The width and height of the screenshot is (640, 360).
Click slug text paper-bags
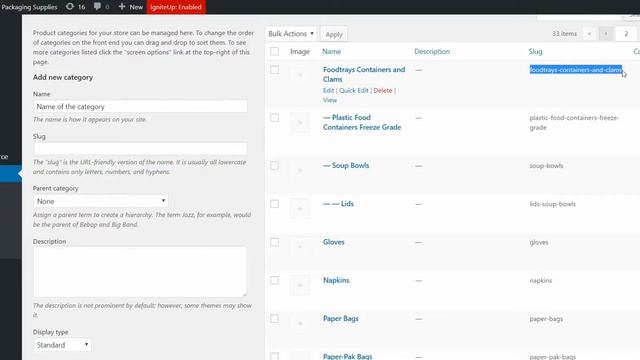(546, 319)
